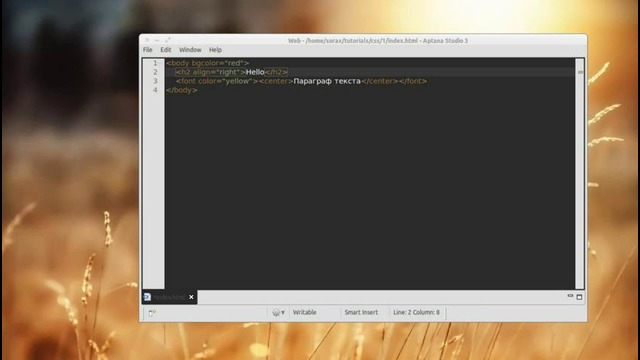Select the index.html editor tab
This screenshot has height=360, width=640.
[x=169, y=297]
